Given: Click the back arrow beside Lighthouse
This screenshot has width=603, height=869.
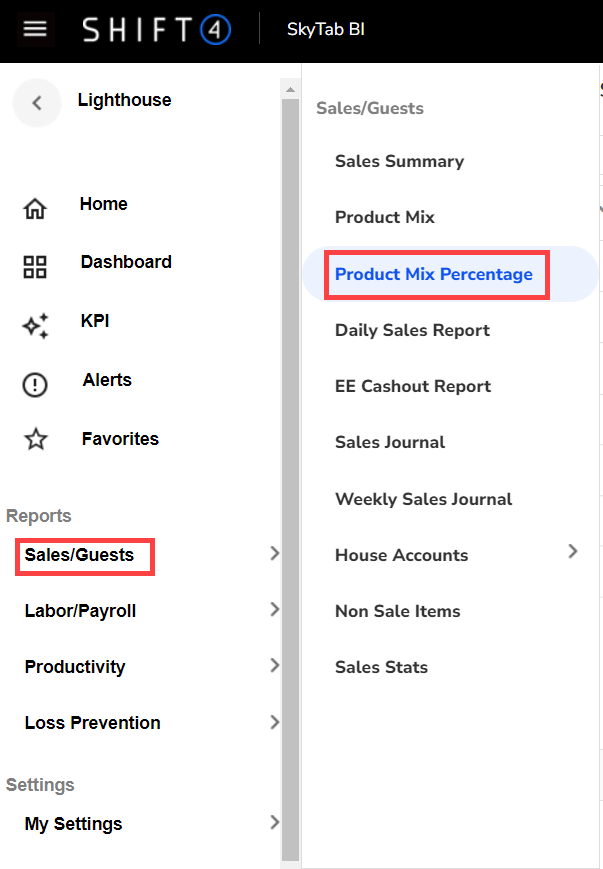Looking at the screenshot, I should [x=37, y=102].
